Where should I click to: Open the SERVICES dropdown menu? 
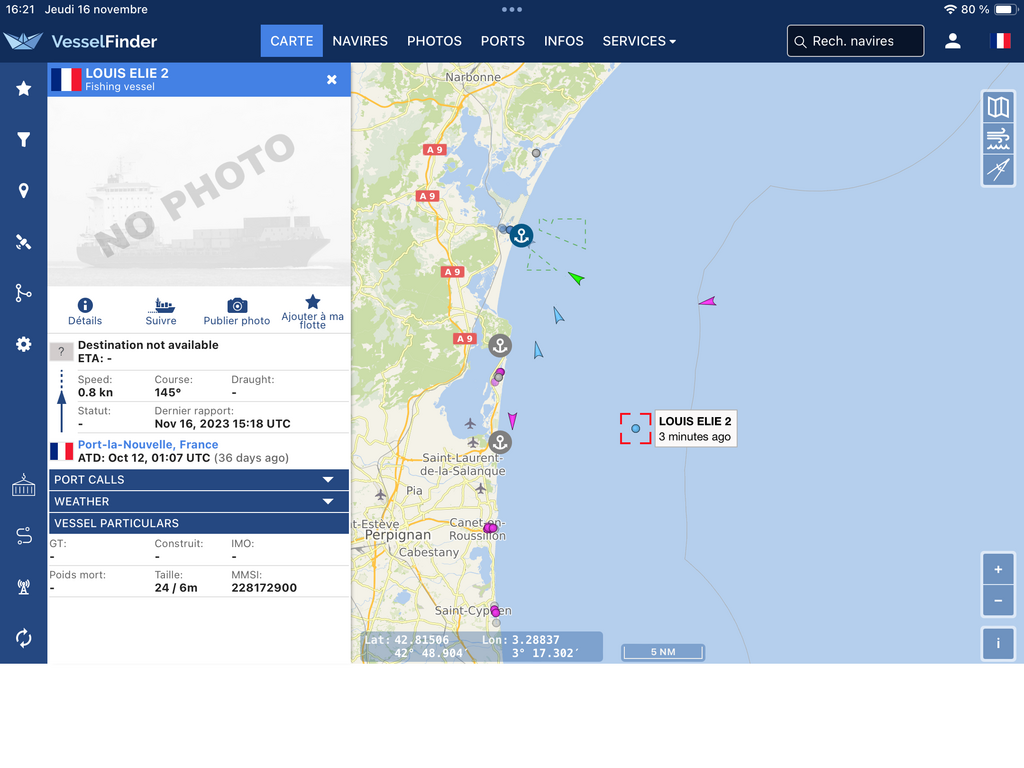tap(639, 41)
